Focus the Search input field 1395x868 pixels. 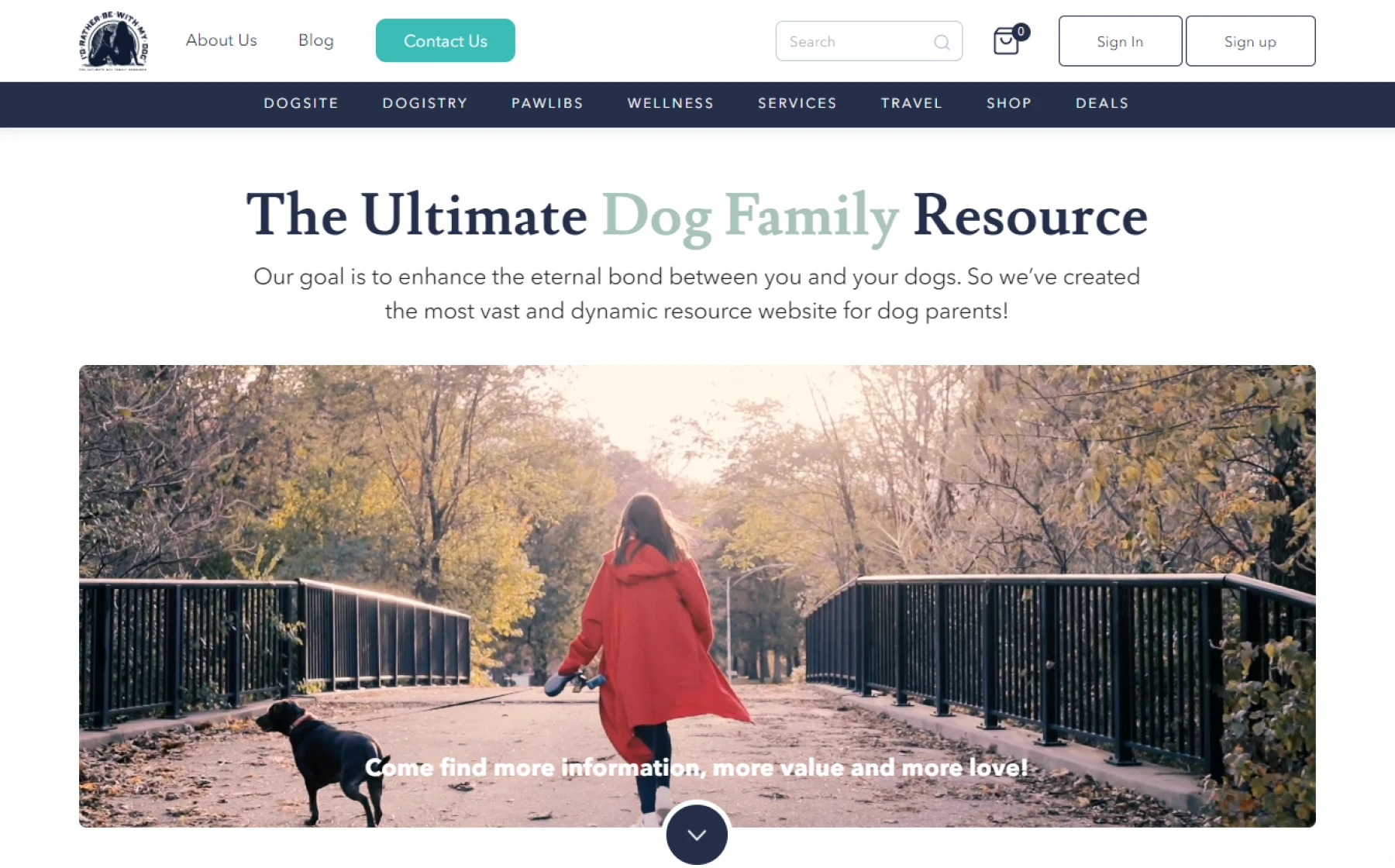coord(869,41)
